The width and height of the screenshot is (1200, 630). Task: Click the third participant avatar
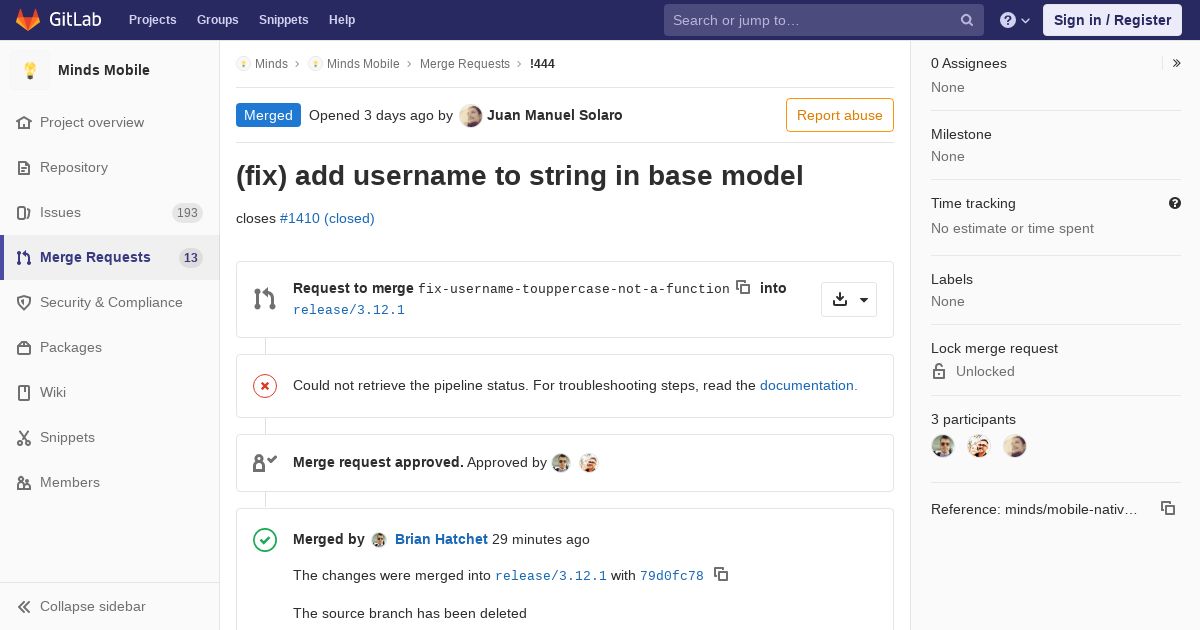[1015, 446]
